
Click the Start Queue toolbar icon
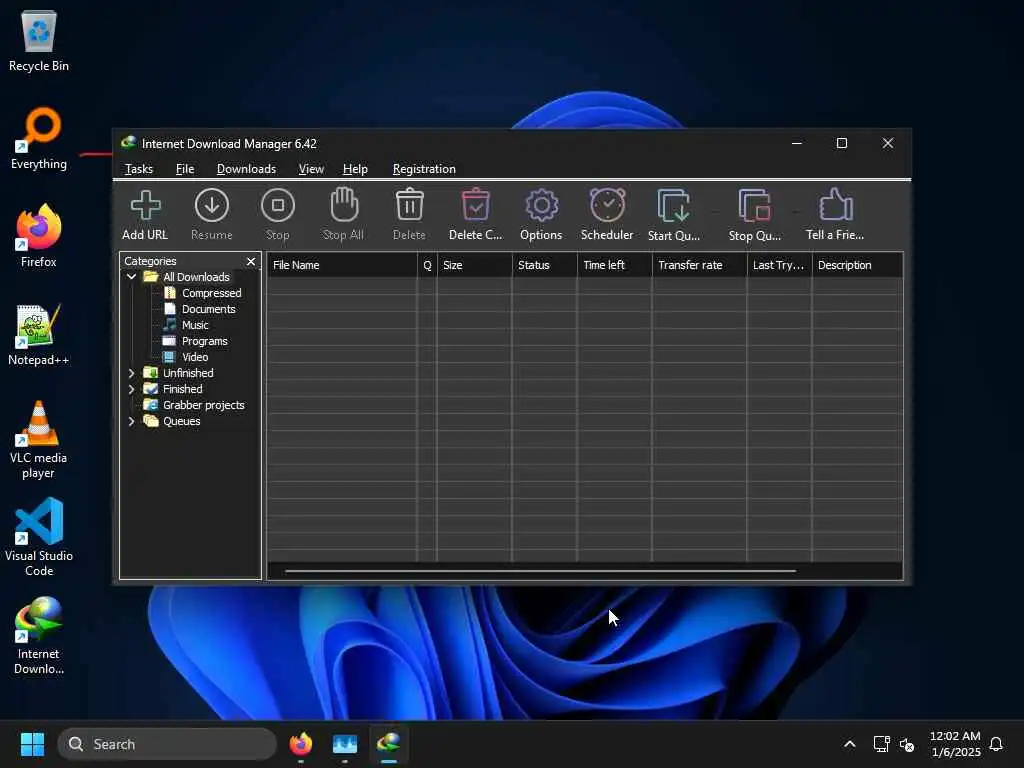674,206
